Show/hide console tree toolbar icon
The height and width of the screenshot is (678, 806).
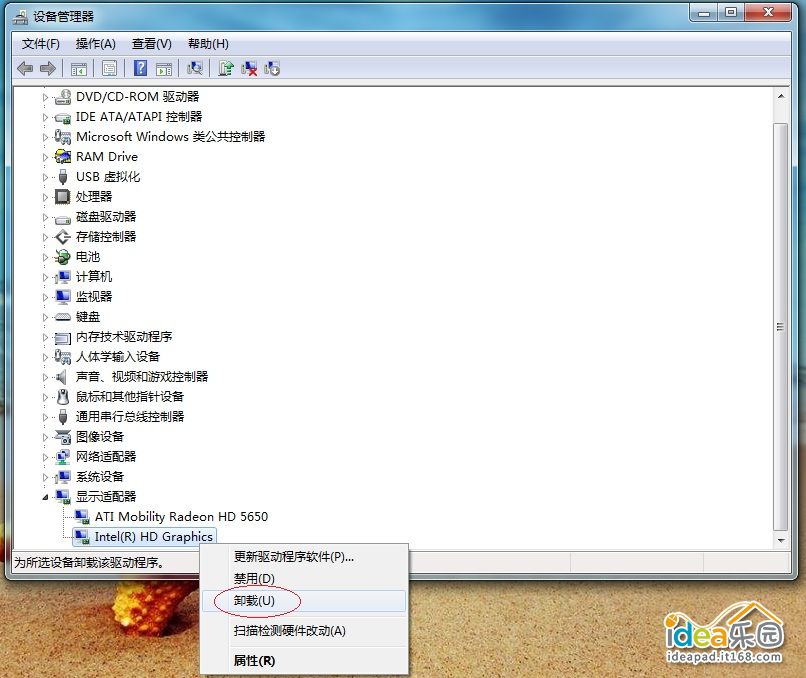tap(79, 68)
